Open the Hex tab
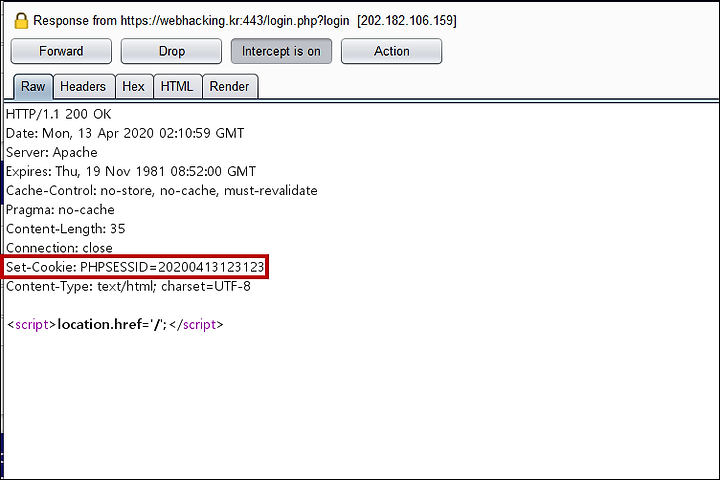 [134, 86]
